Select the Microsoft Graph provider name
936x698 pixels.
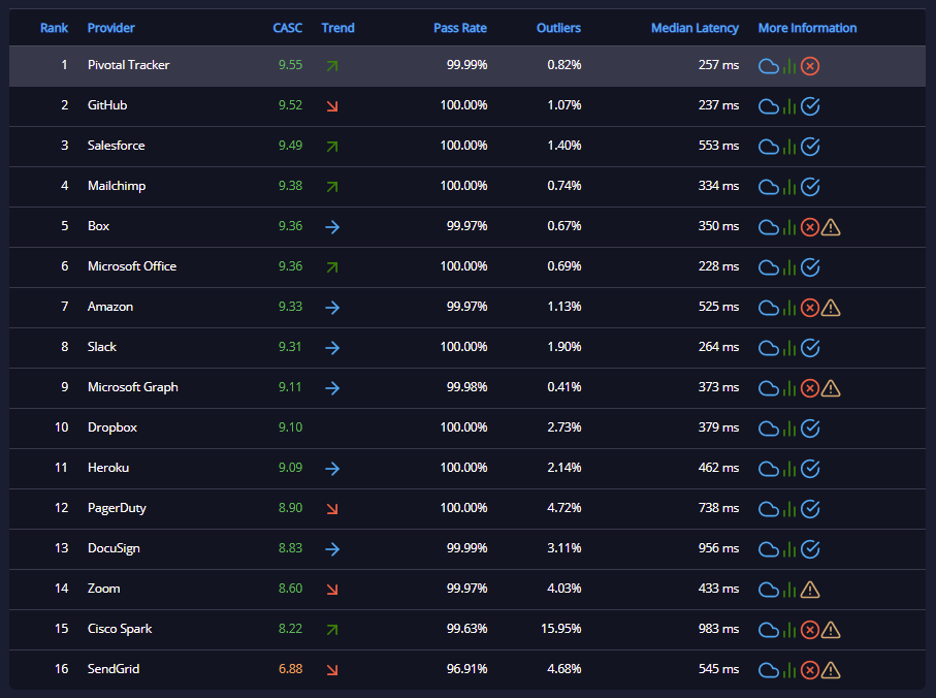133,387
